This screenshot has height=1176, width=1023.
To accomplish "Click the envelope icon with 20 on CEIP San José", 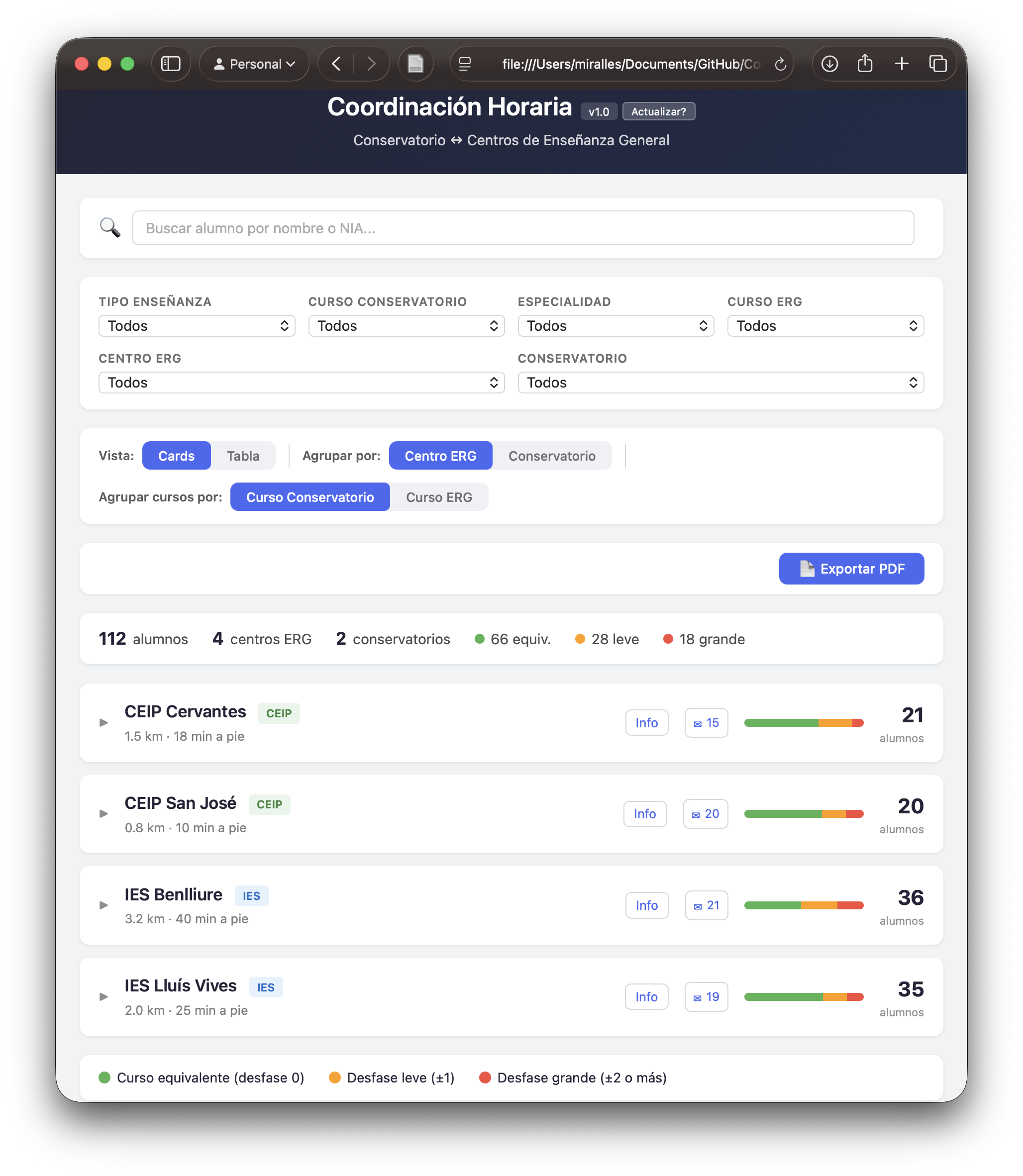I will pyautogui.click(x=706, y=814).
